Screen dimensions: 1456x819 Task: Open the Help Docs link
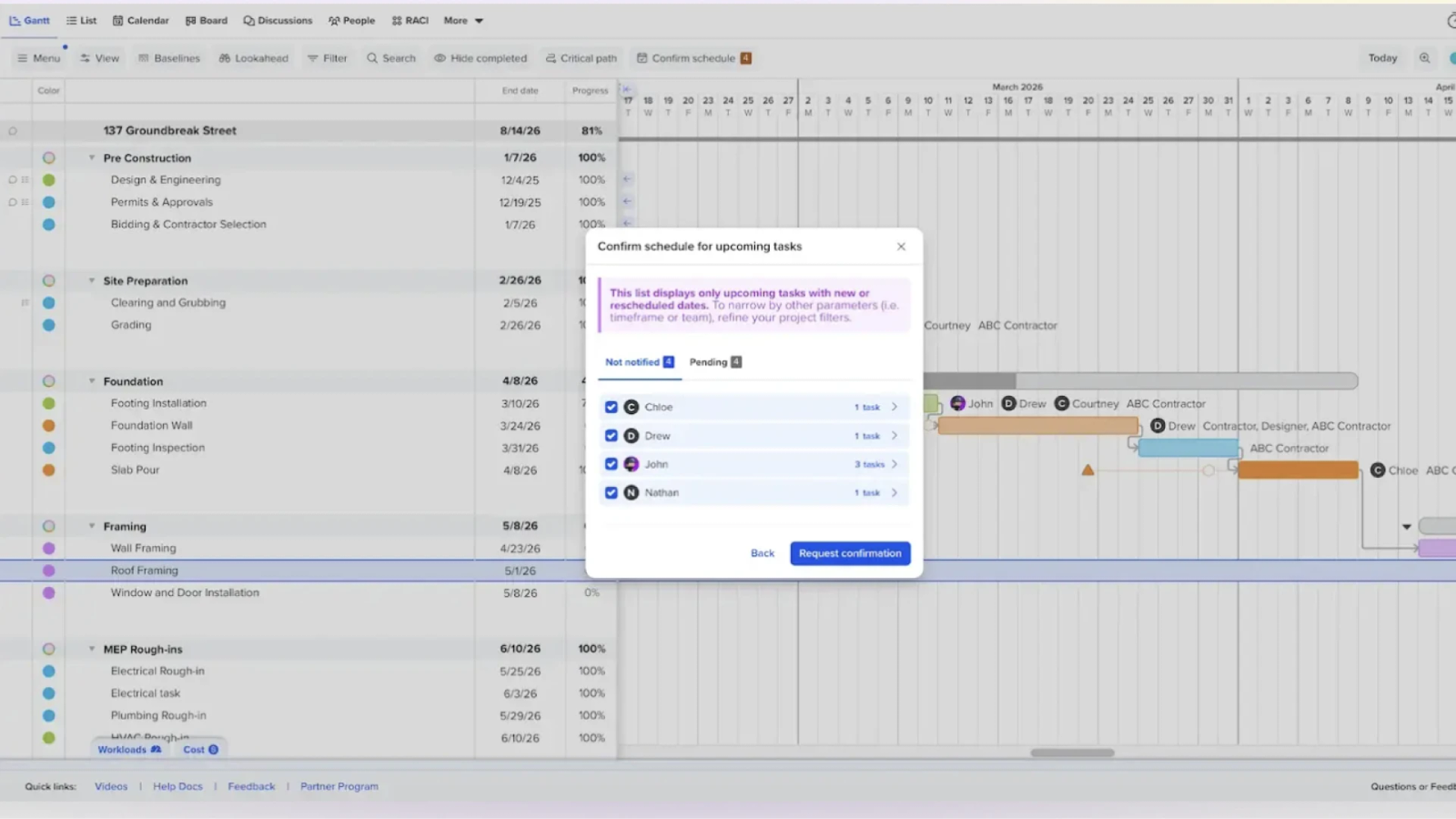[x=177, y=786]
